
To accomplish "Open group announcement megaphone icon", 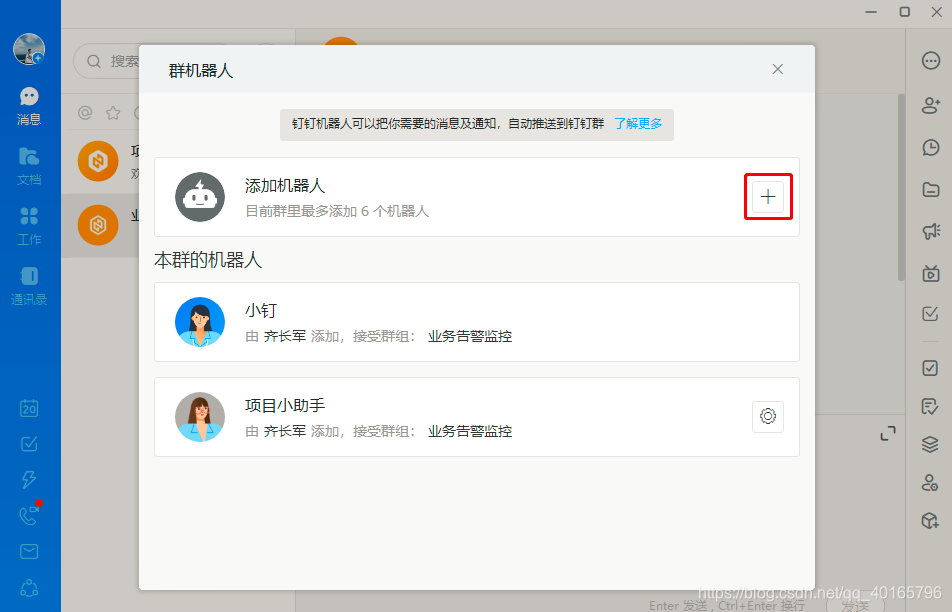I will (x=931, y=231).
